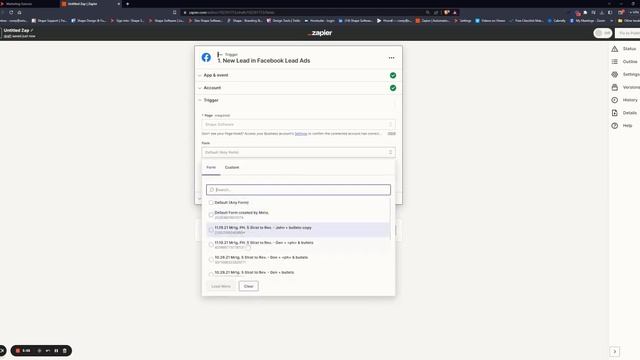Screen dimensions: 640x360
Task: Click the Facebook Lead Ads app icon
Action: tap(206, 58)
